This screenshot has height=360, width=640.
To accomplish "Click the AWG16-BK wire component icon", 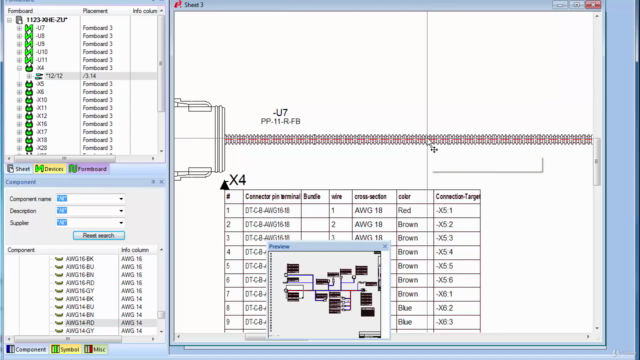I will click(59, 259).
